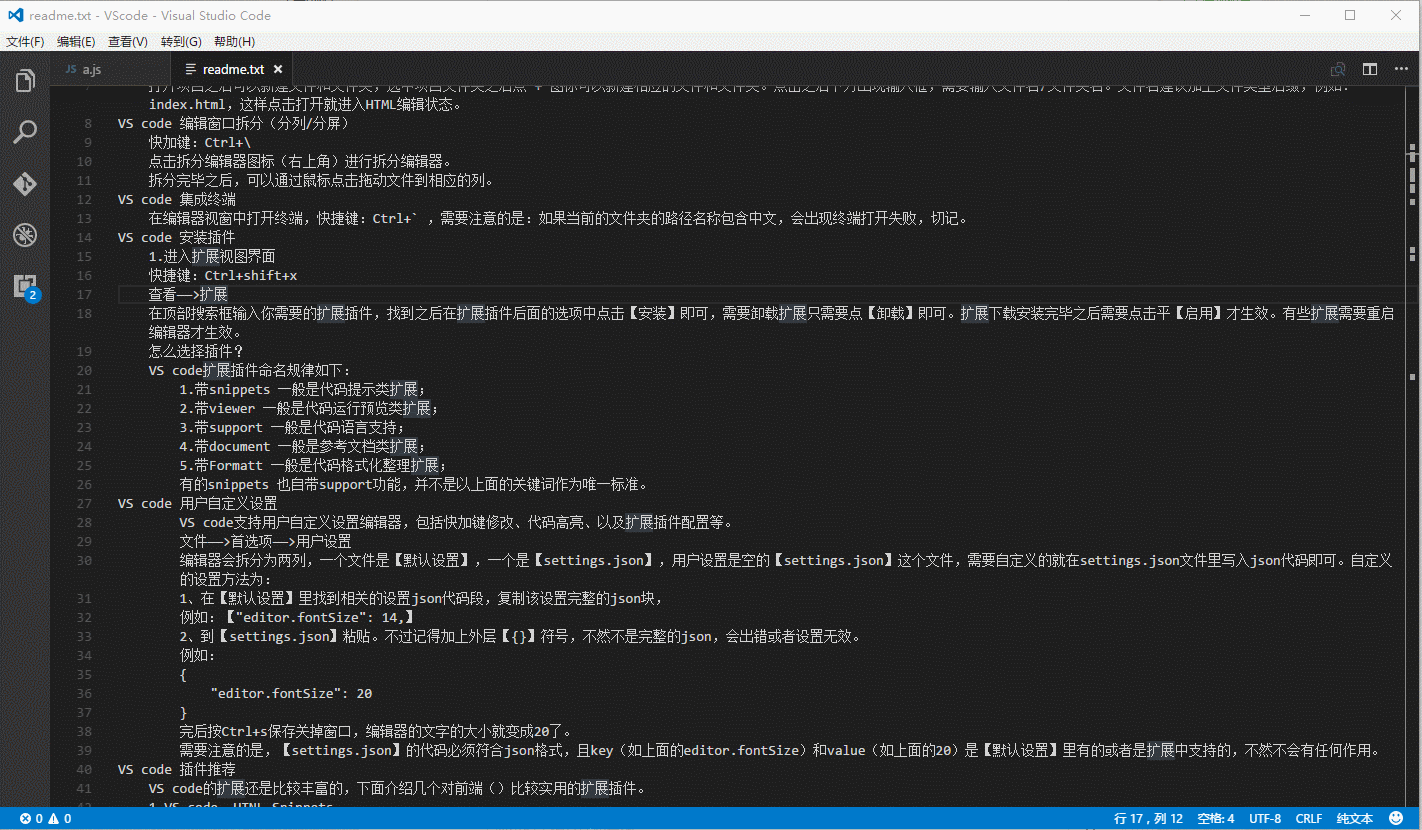
Task: Click line number 27 in the gutter
Action: [84, 503]
